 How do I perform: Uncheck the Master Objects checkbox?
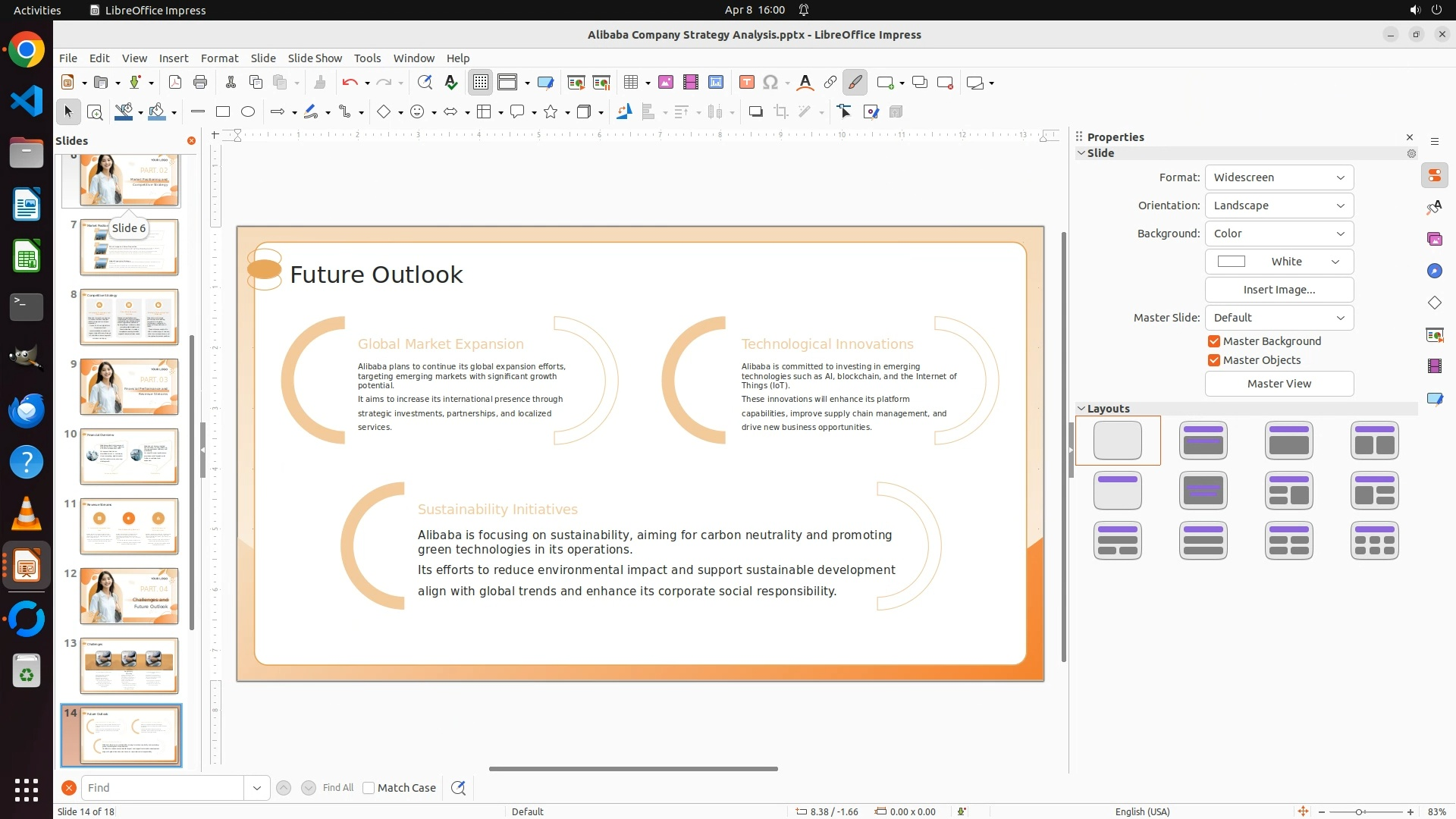point(1214,360)
